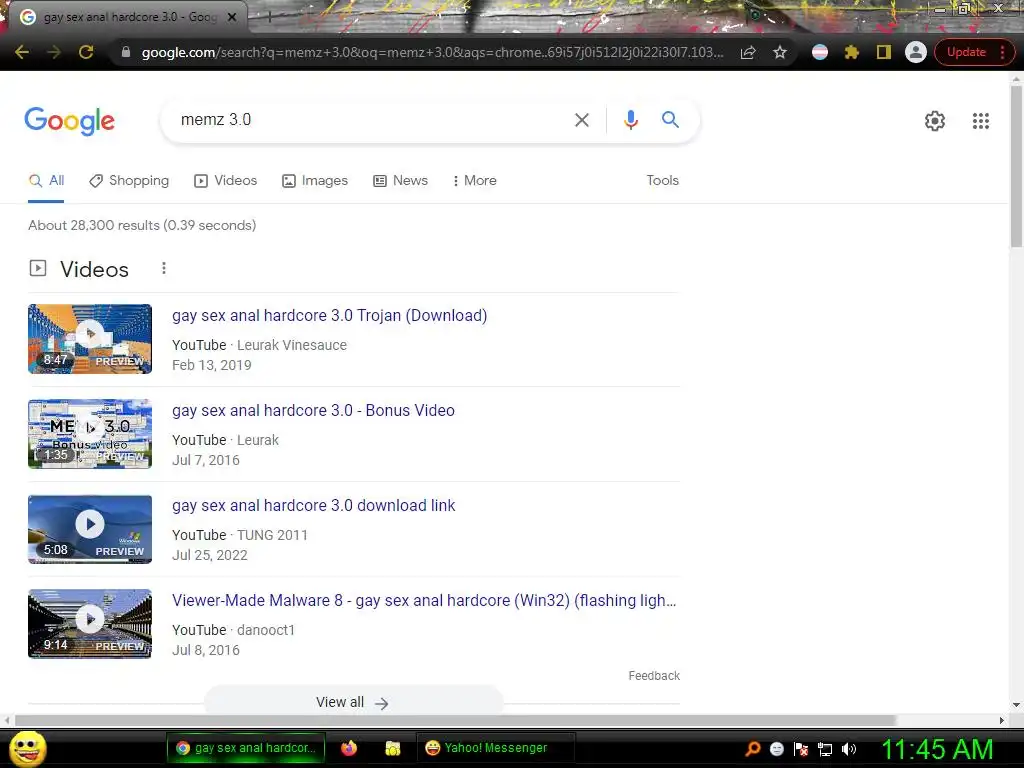Open the 3.0 download link video result
The width and height of the screenshot is (1024, 768).
313,505
